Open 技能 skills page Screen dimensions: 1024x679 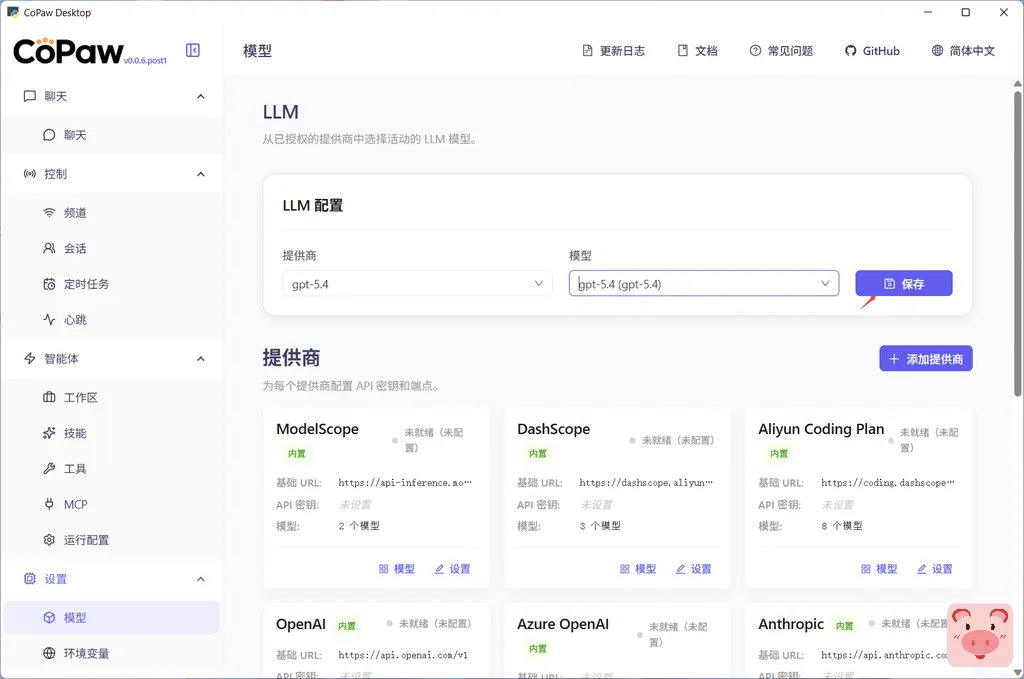click(x=112, y=433)
